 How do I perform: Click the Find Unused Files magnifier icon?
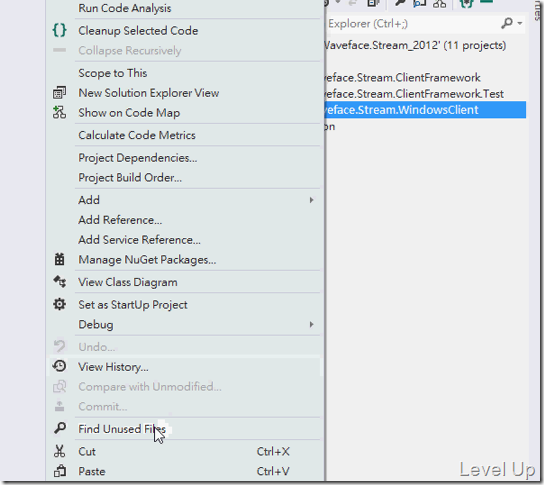pyautogui.click(x=59, y=428)
